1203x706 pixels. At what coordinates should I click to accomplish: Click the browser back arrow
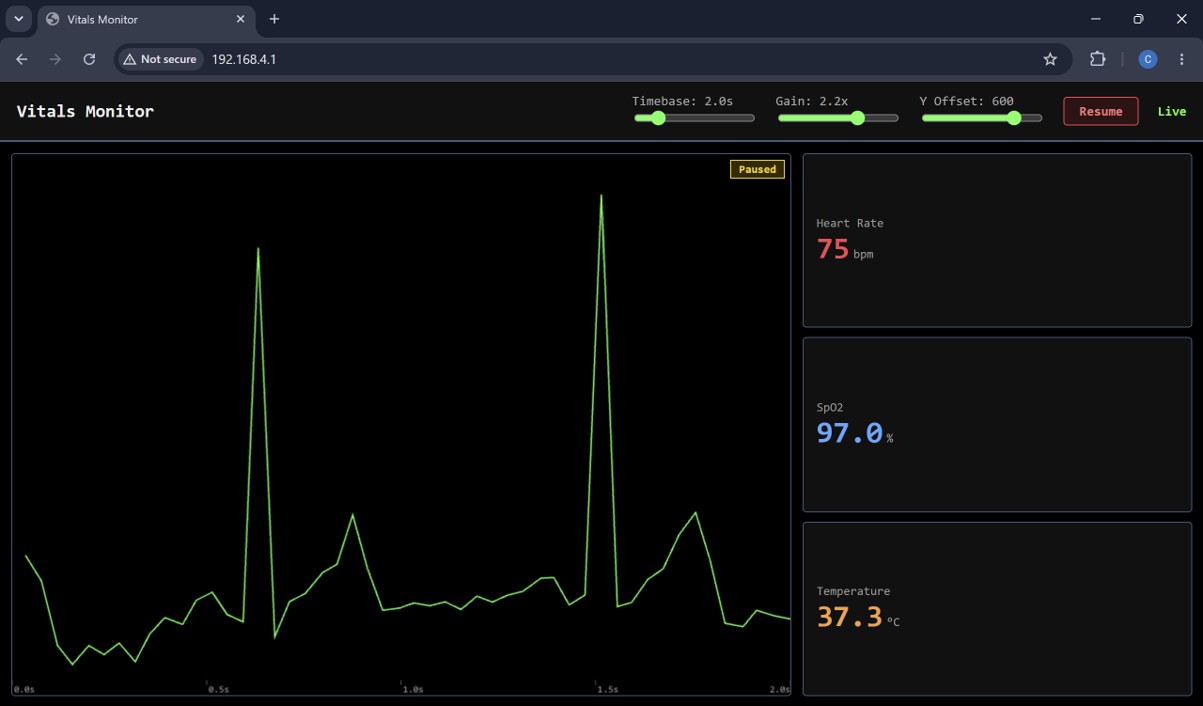pos(22,59)
